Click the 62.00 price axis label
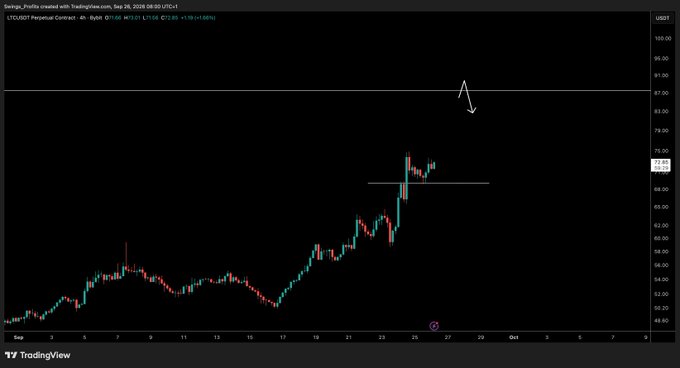The image size is (680, 368). click(662, 225)
